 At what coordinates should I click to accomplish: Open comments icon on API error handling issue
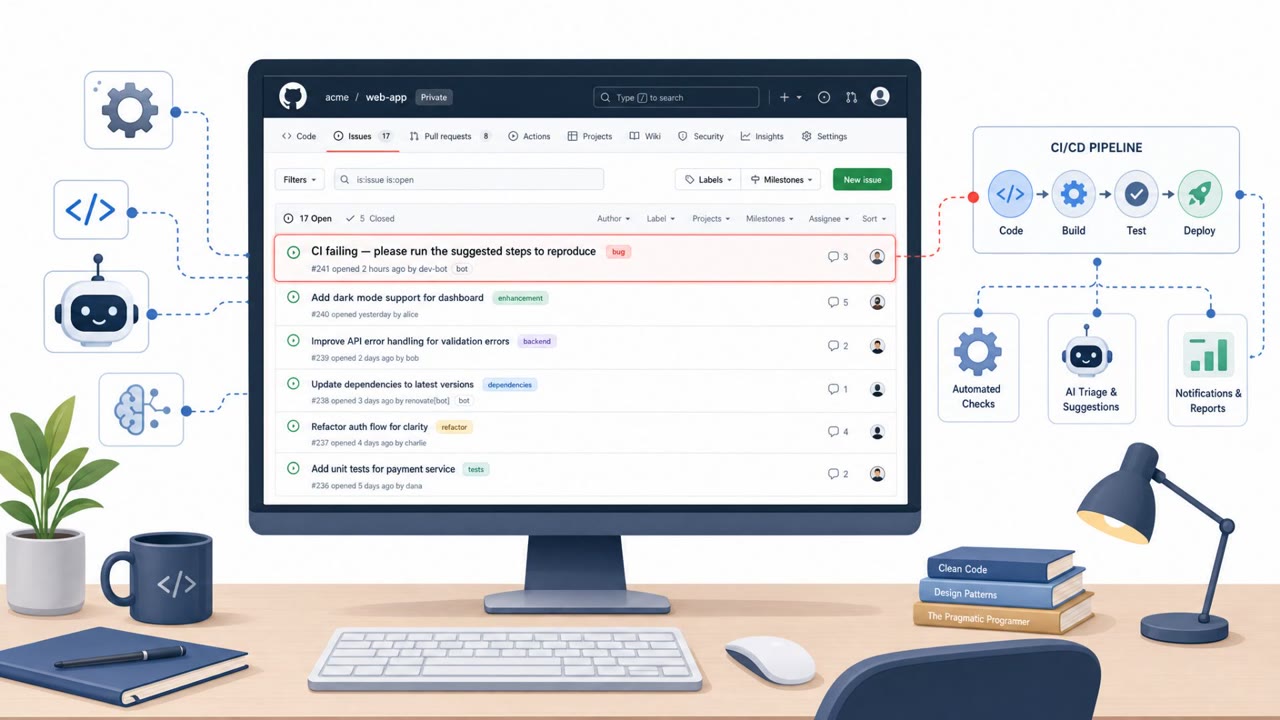pyautogui.click(x=833, y=346)
